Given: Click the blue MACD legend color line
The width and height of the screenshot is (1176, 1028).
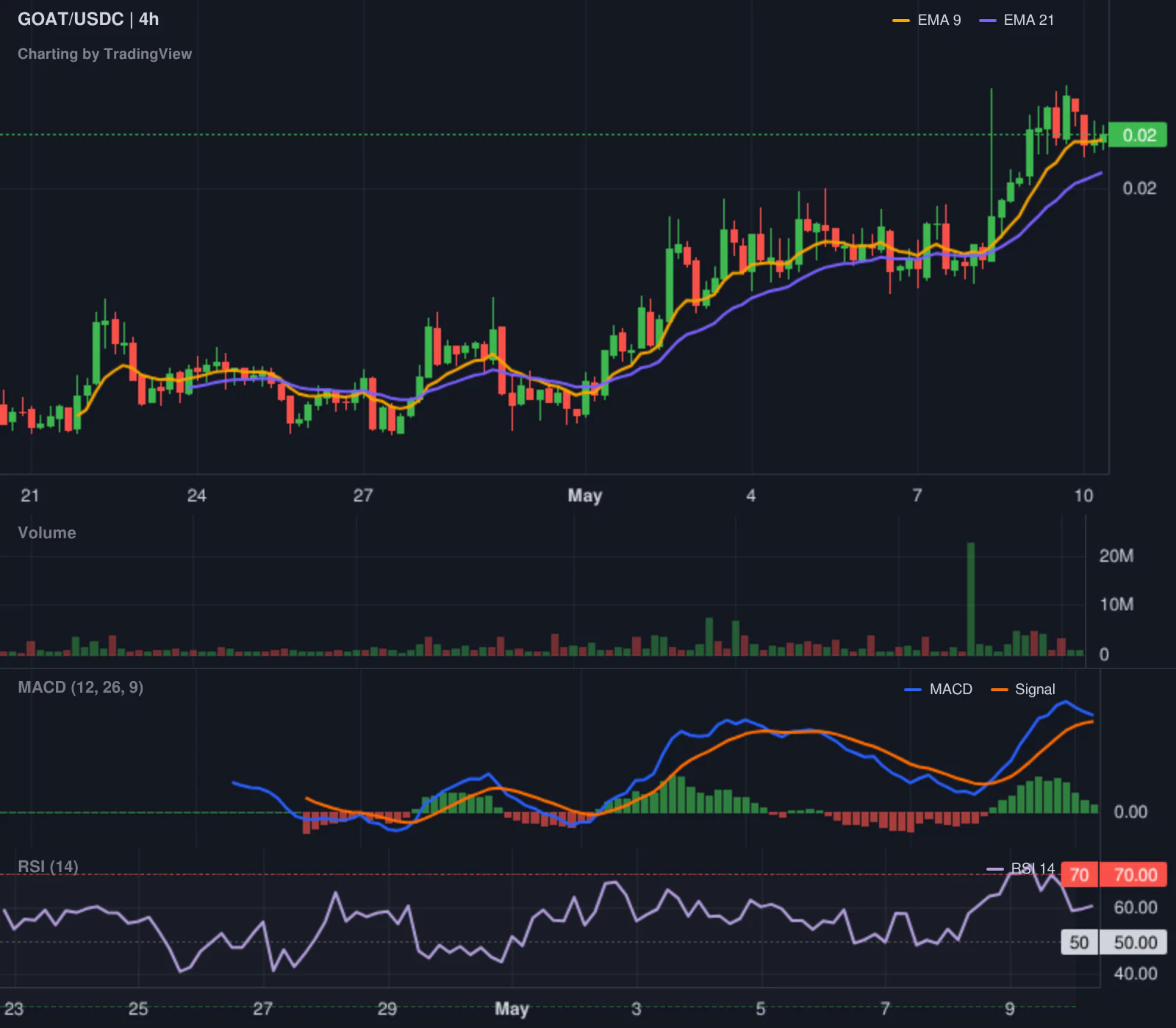Looking at the screenshot, I should [913, 690].
